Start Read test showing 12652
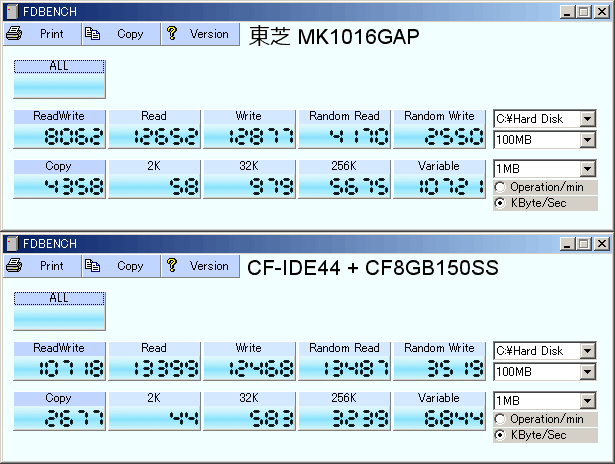Screen dimensions: 615x464 [x=155, y=129]
